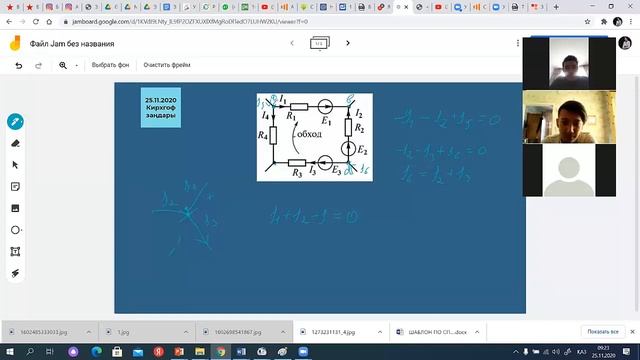Open the Chrome profile avatar
The height and width of the screenshot is (360, 640).
pyautogui.click(x=618, y=22)
